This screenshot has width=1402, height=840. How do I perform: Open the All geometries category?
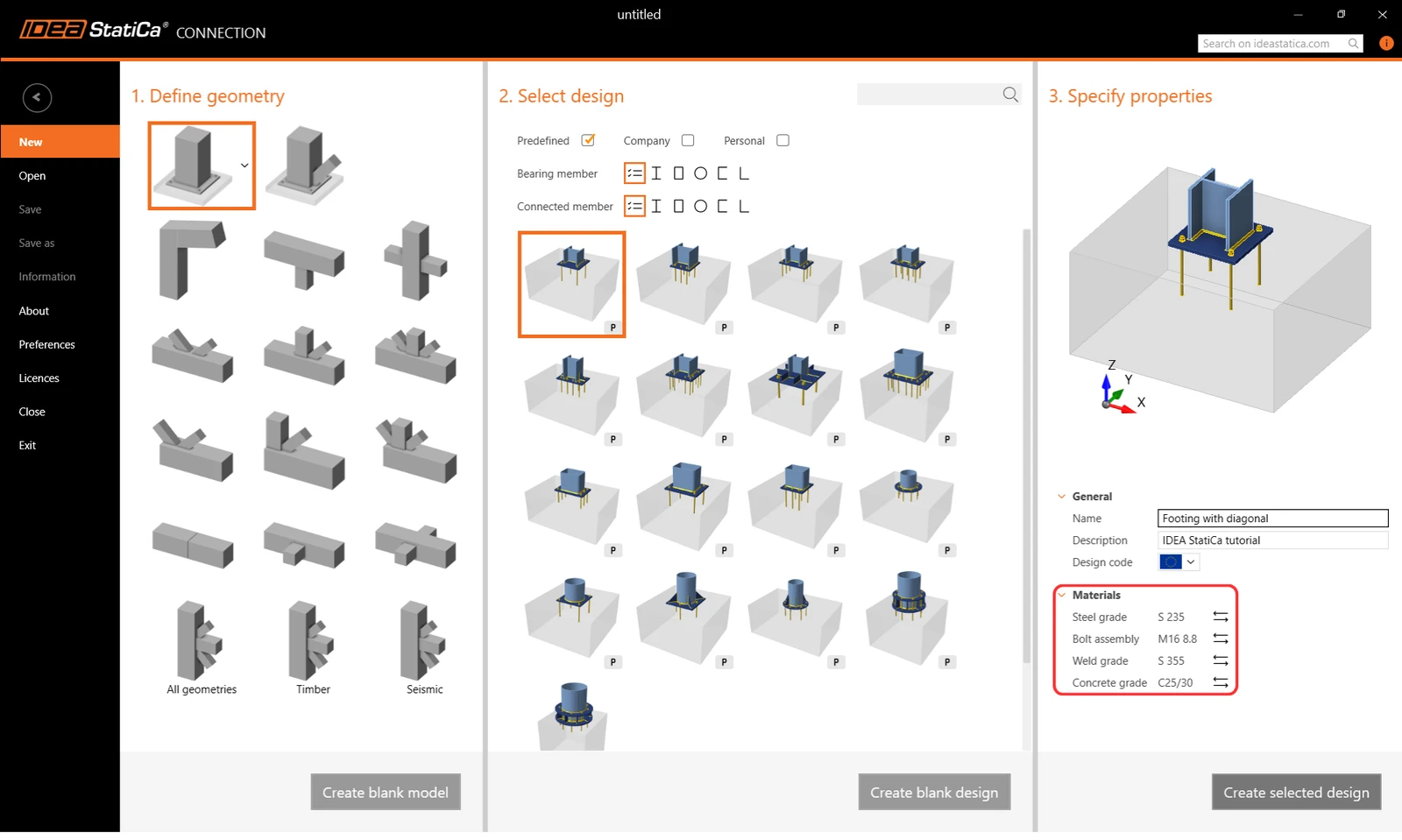pyautogui.click(x=202, y=648)
